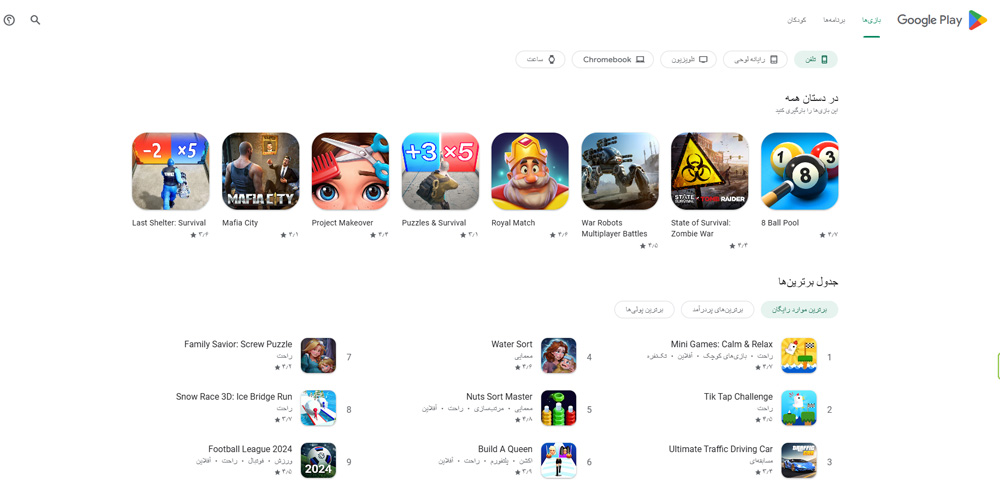The image size is (1000, 500).
Task: Open the Mafia City game icon
Action: click(x=260, y=171)
